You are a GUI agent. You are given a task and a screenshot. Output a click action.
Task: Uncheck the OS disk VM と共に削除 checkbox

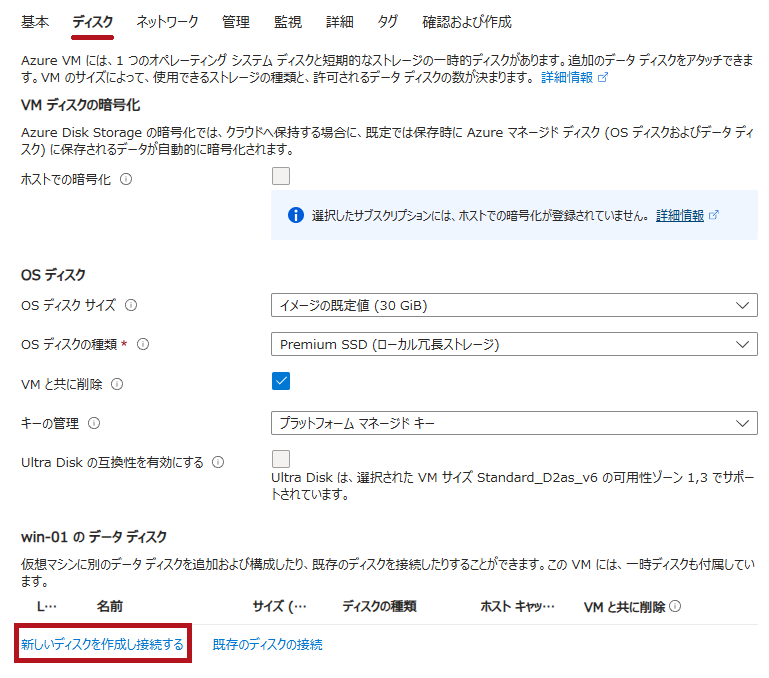coord(281,381)
